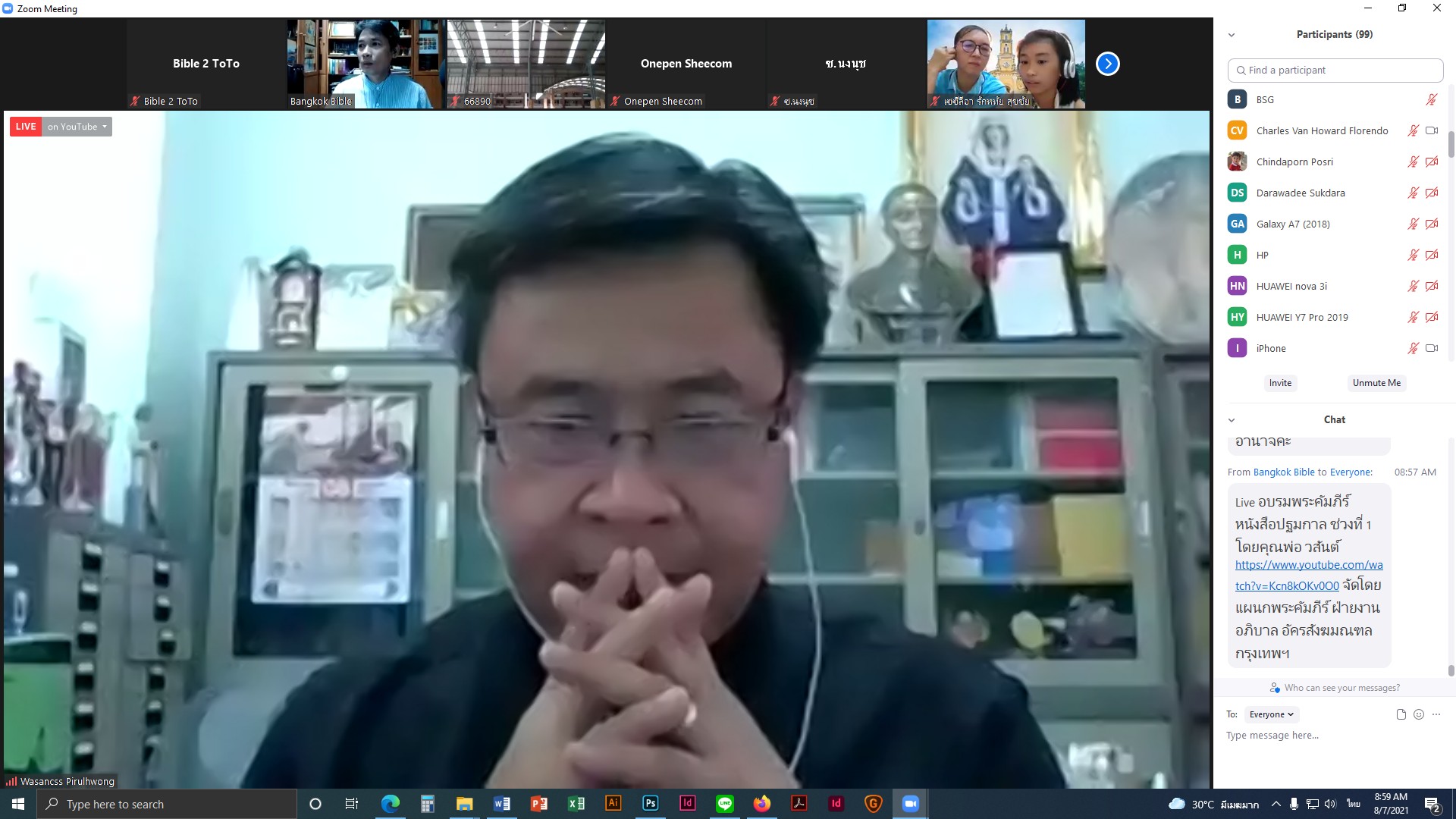The image size is (1456, 819).
Task: Open Word from the taskbar
Action: 502,804
